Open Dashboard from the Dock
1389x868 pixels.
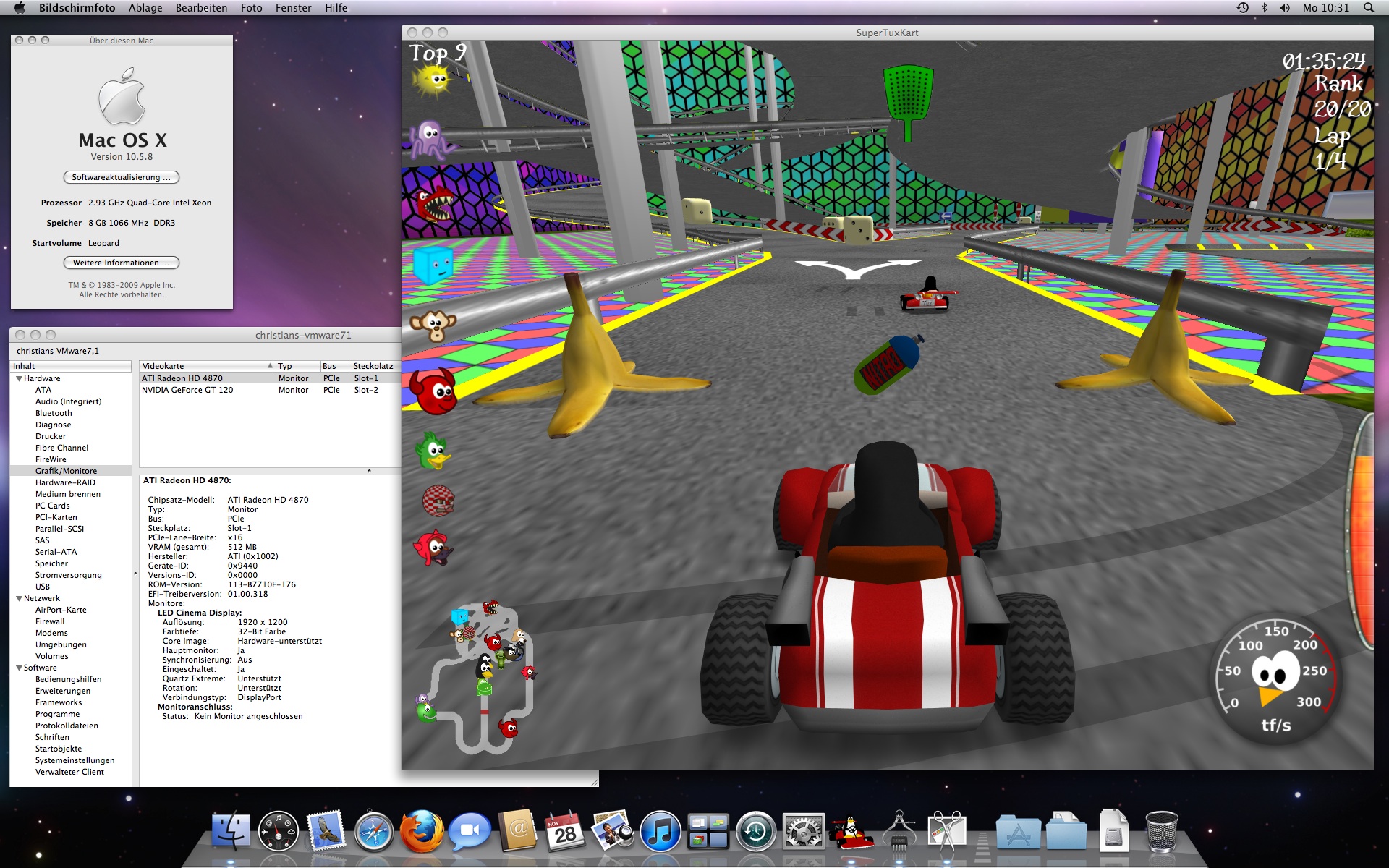[279, 831]
